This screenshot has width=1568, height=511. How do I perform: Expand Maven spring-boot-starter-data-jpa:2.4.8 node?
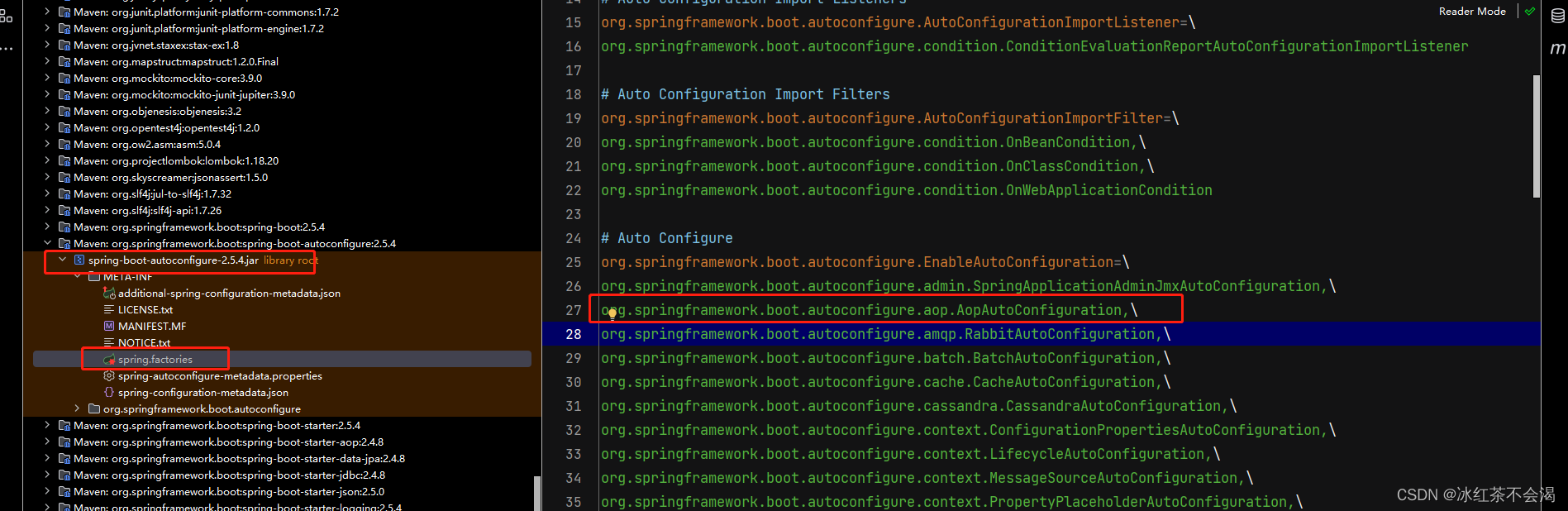click(x=47, y=459)
